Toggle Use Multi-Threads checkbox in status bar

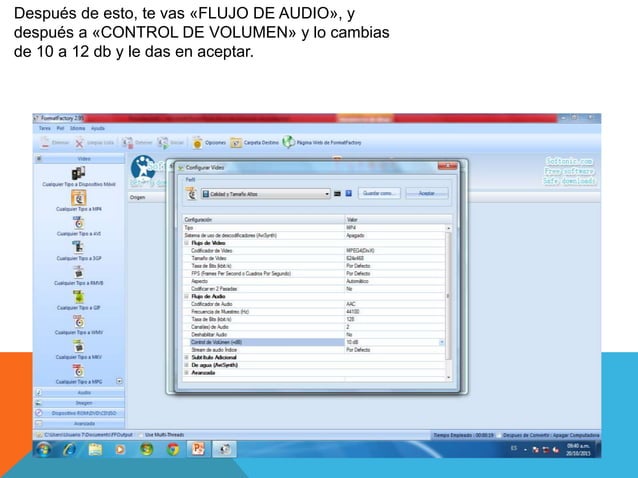coord(141,435)
